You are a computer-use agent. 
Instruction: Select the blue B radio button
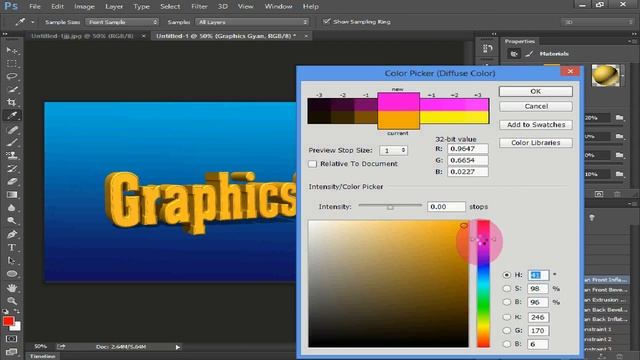(x=507, y=344)
